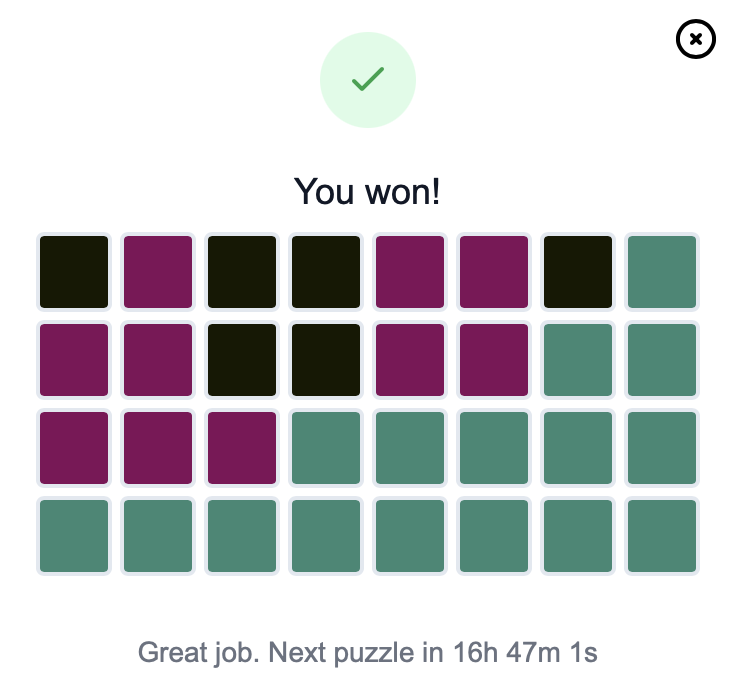Select the last black square in top row

click(577, 272)
